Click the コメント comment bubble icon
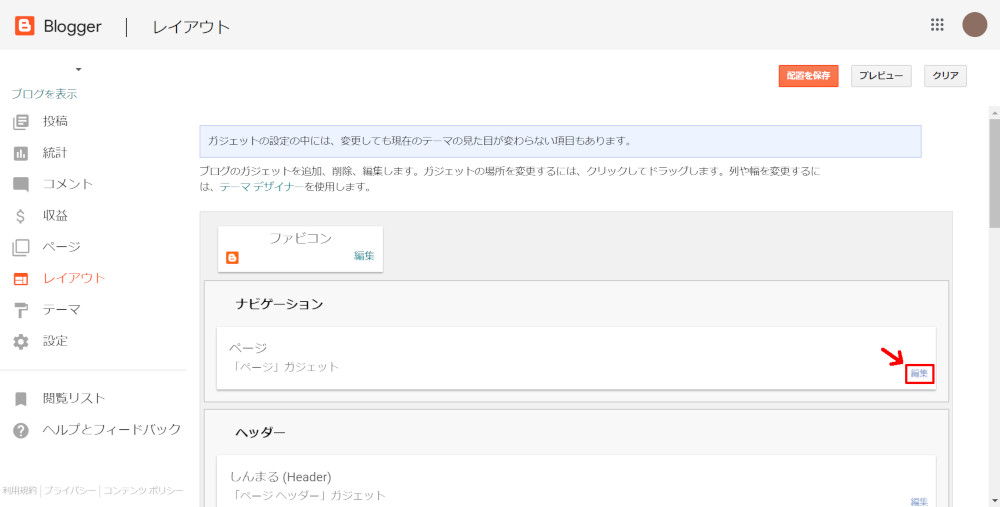The width and height of the screenshot is (1000, 507). (x=21, y=184)
